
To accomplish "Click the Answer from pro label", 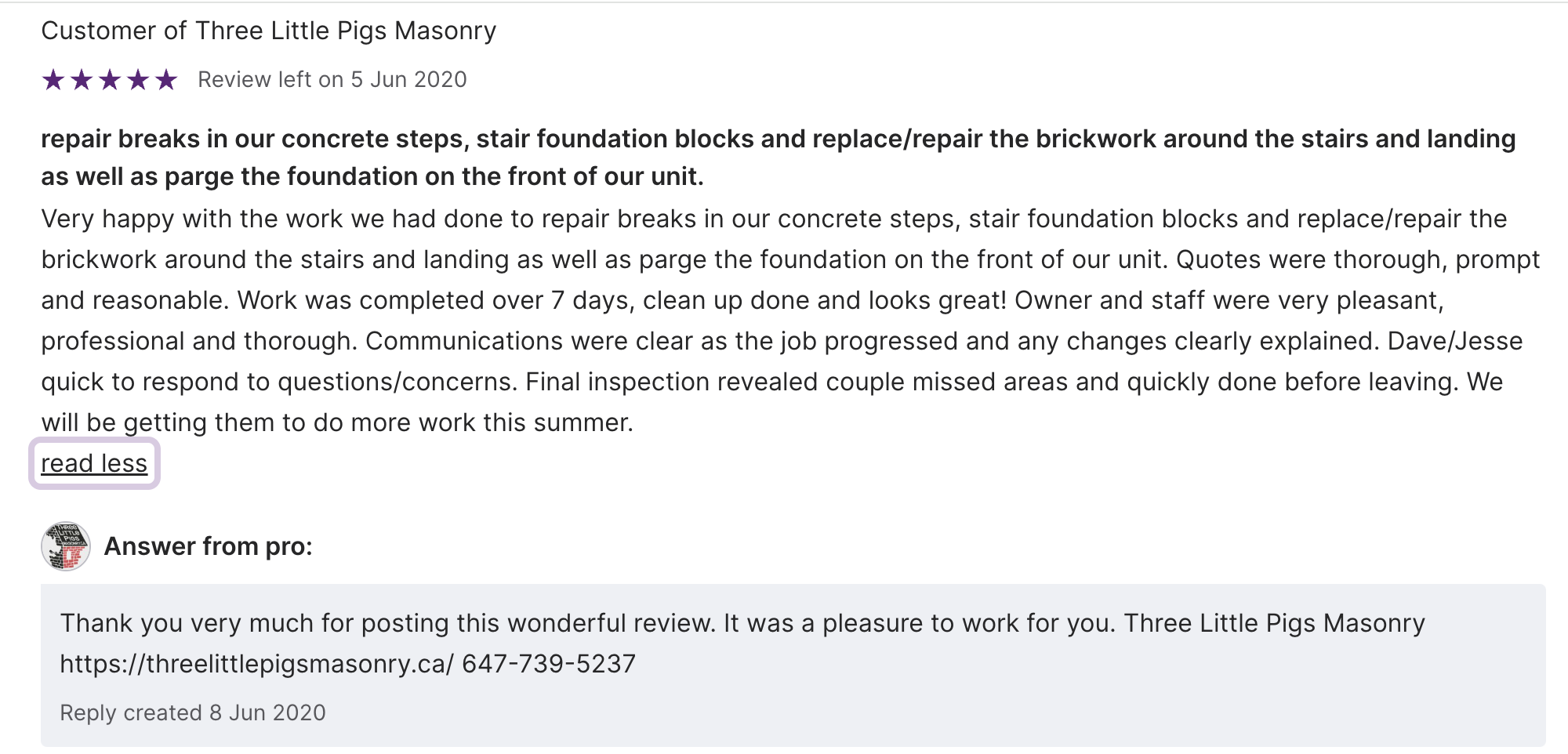I will pyautogui.click(x=208, y=546).
